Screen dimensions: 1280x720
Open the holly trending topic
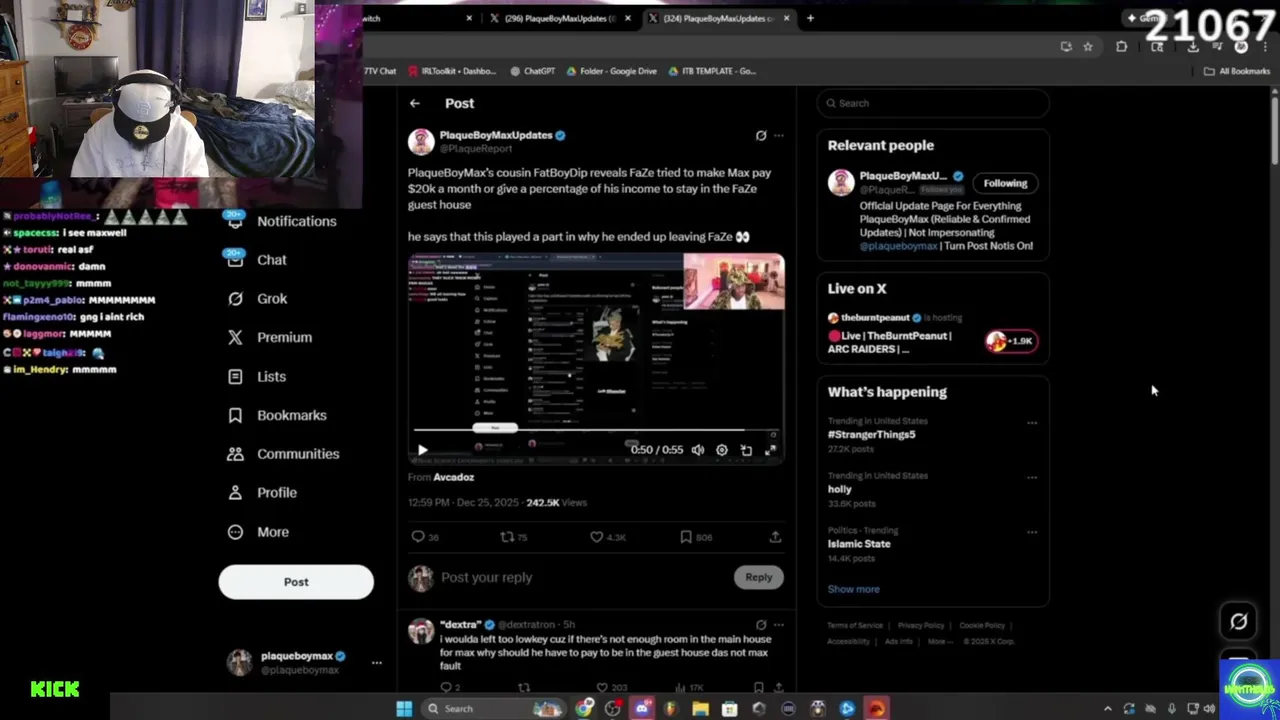840,489
